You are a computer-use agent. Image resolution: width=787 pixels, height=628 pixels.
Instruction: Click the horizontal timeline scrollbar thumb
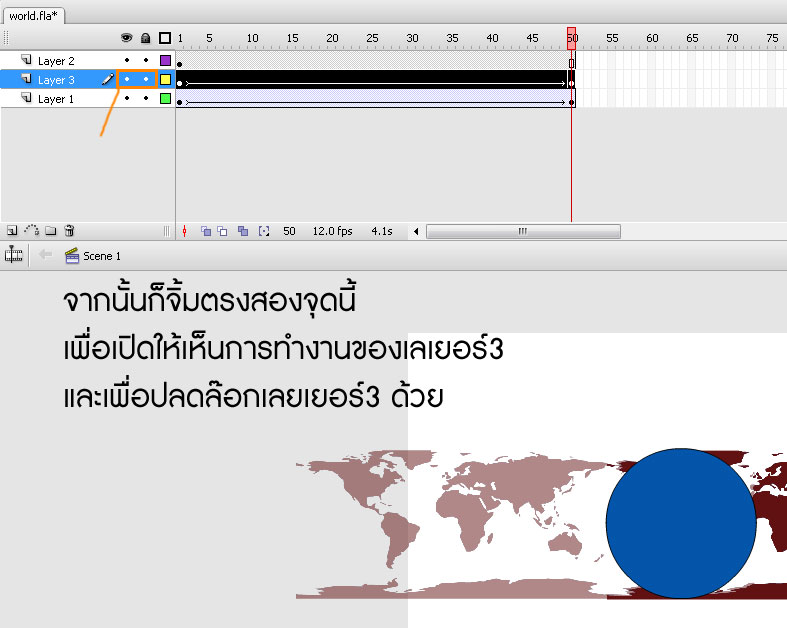(523, 231)
